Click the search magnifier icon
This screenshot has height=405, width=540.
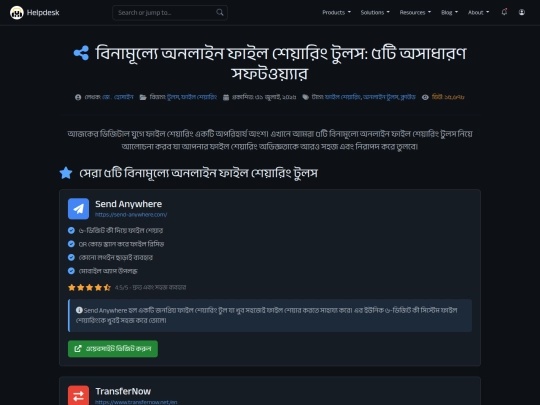(220, 13)
